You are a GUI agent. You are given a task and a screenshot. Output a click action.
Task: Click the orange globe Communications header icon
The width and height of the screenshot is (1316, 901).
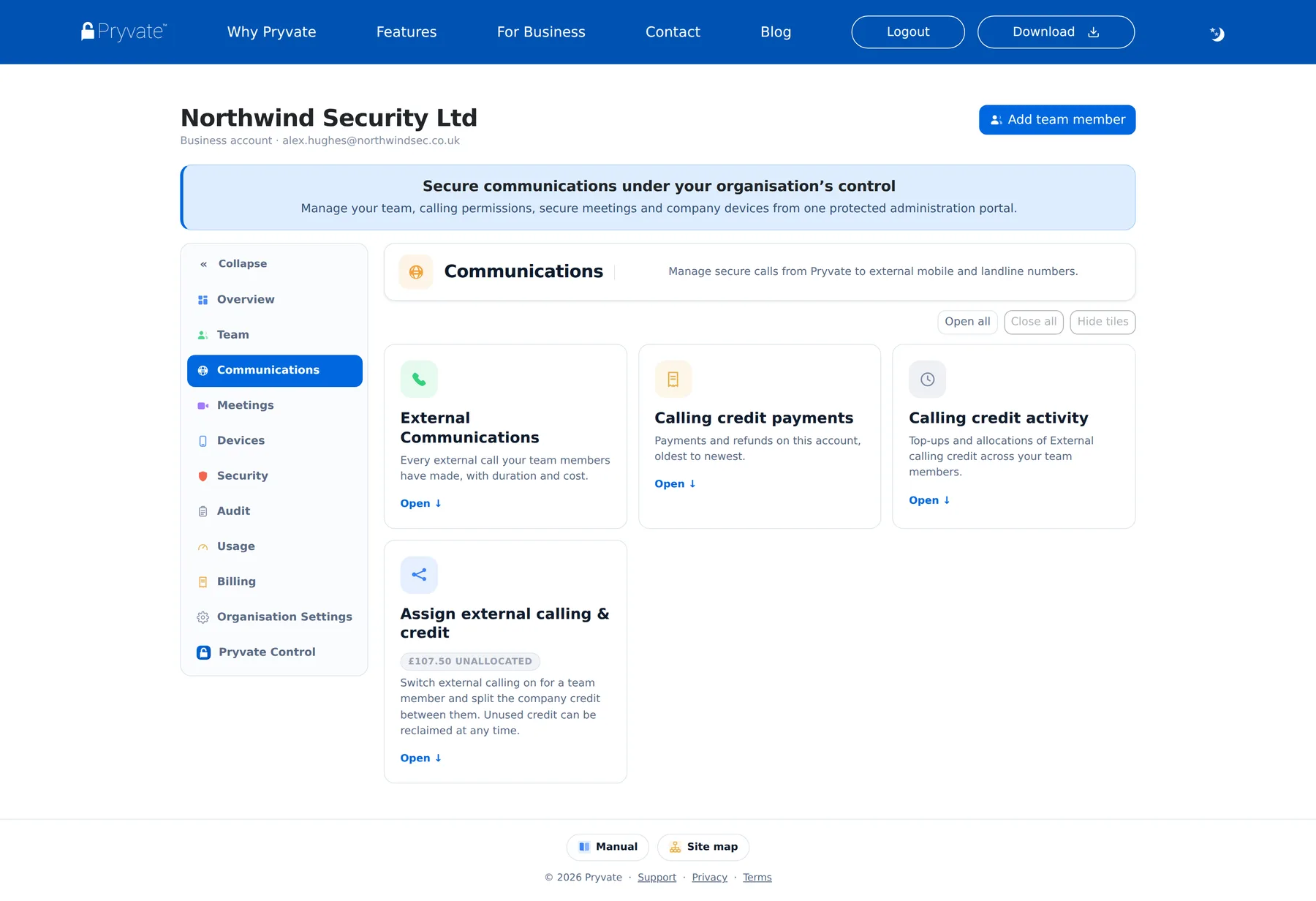pyautogui.click(x=416, y=272)
